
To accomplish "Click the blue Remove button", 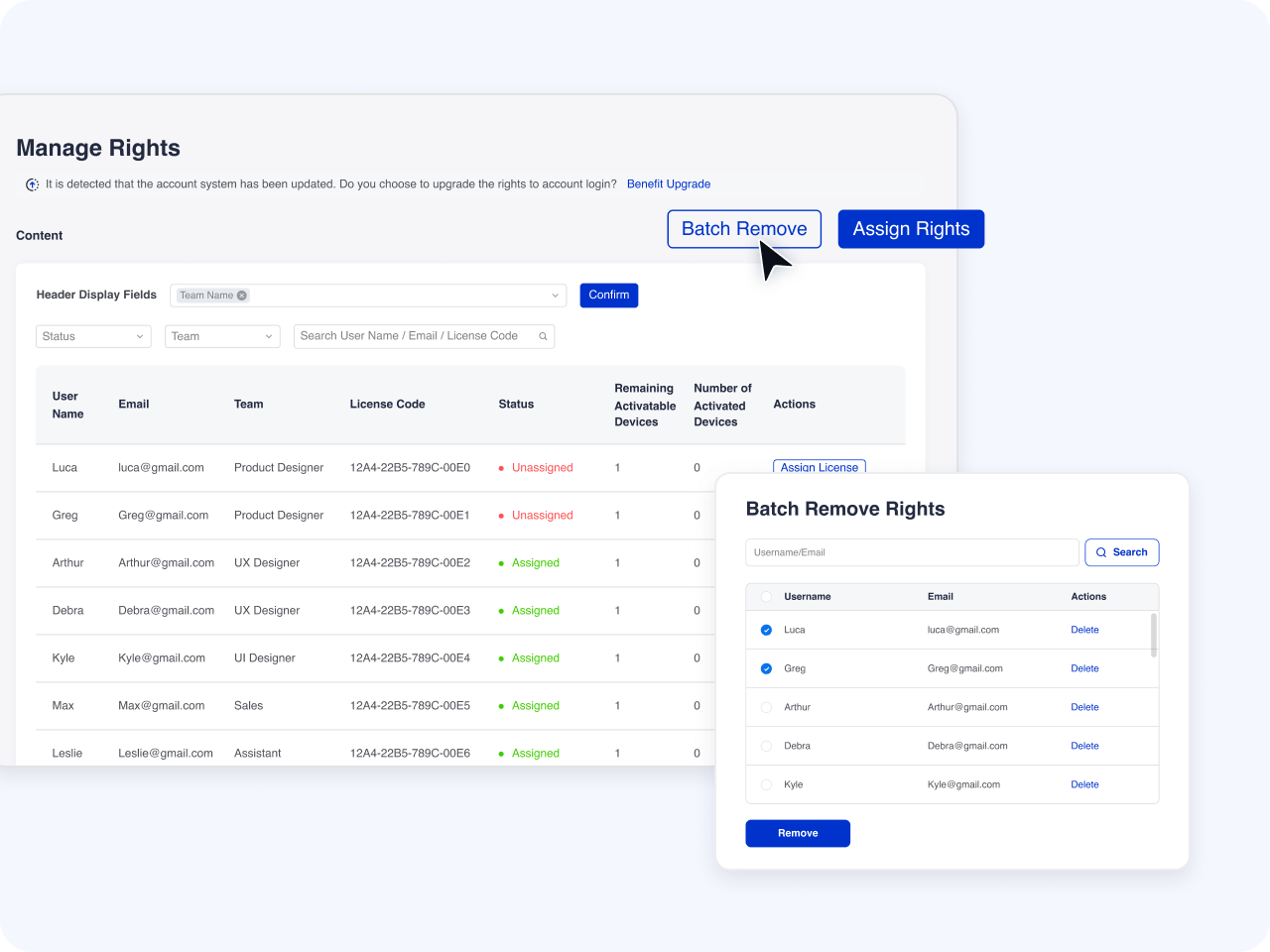I will [x=798, y=833].
